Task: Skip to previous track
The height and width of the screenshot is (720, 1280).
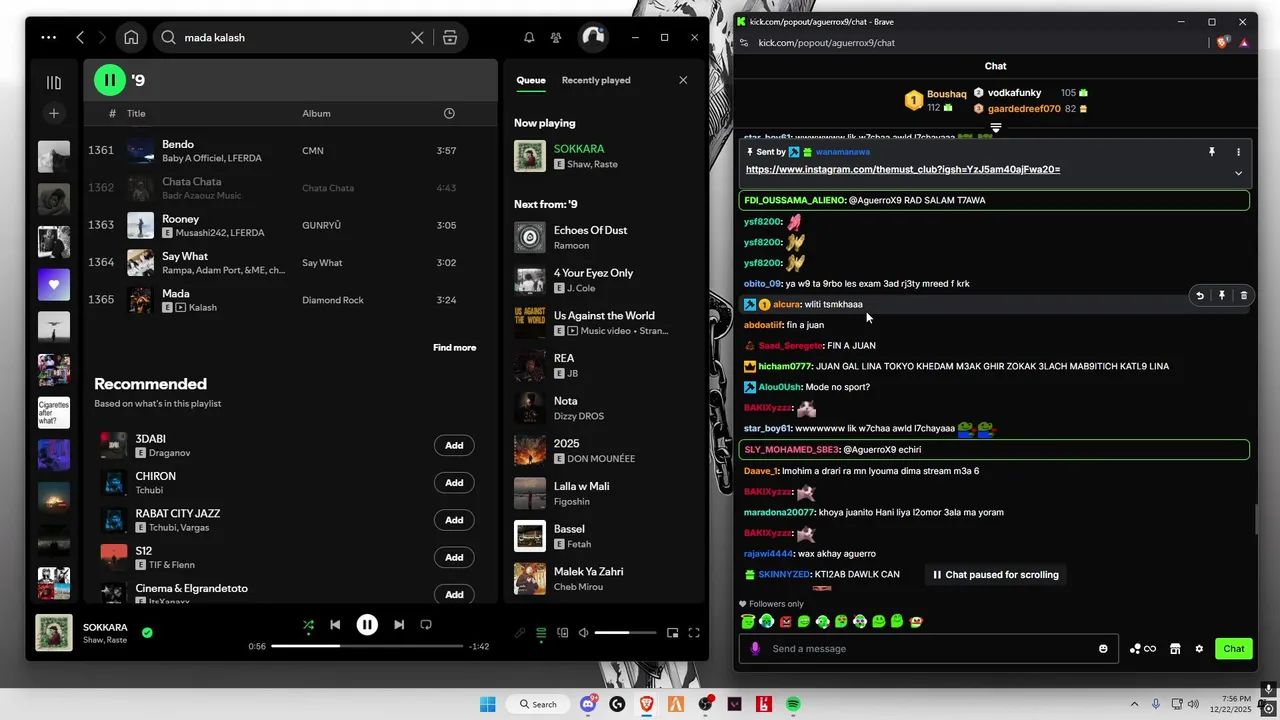Action: (x=335, y=625)
